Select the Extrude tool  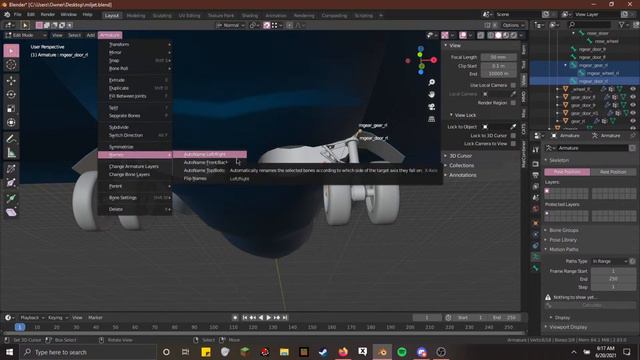11,198
